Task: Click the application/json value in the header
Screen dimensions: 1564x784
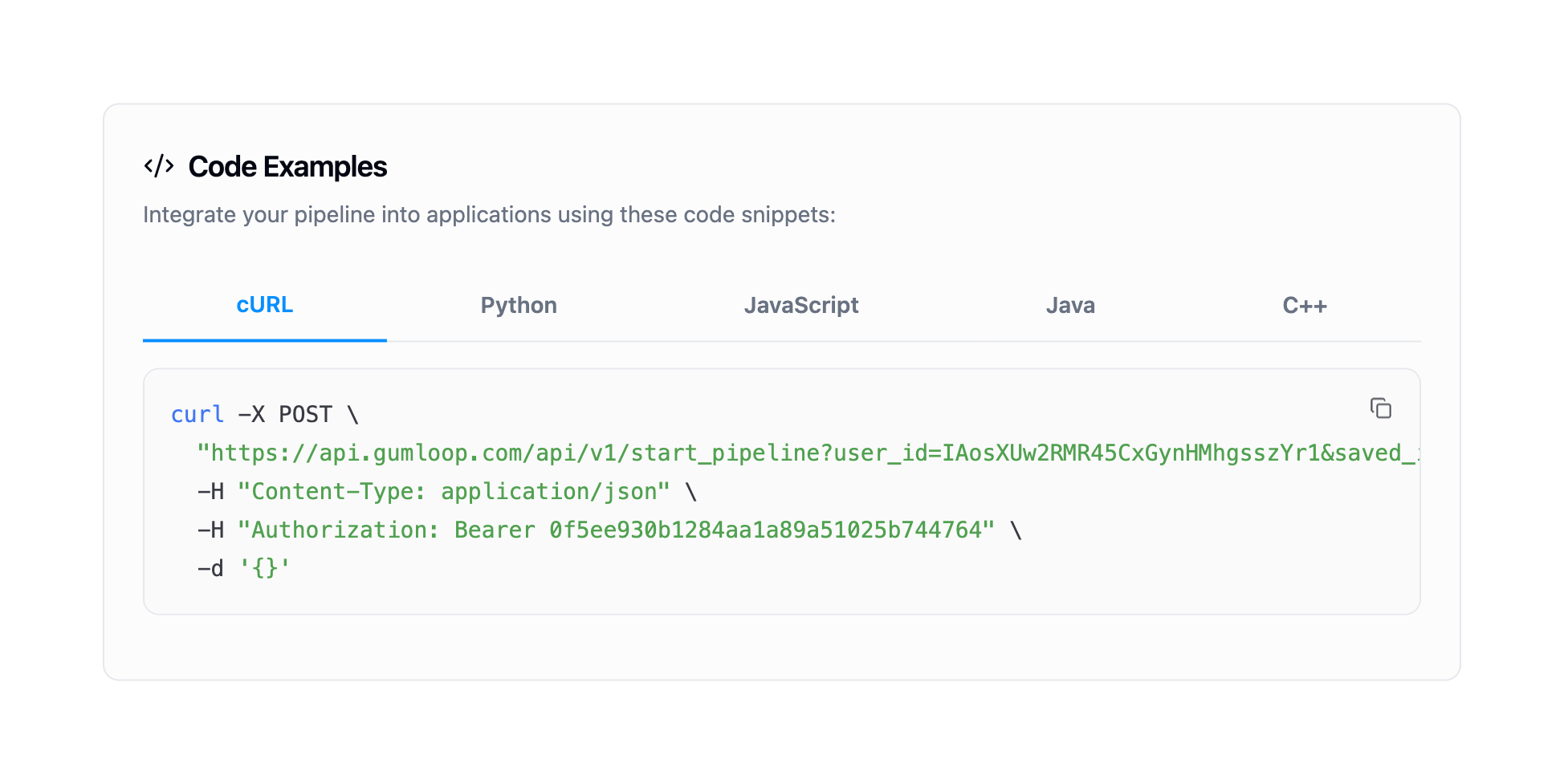Action: pyautogui.click(x=555, y=492)
